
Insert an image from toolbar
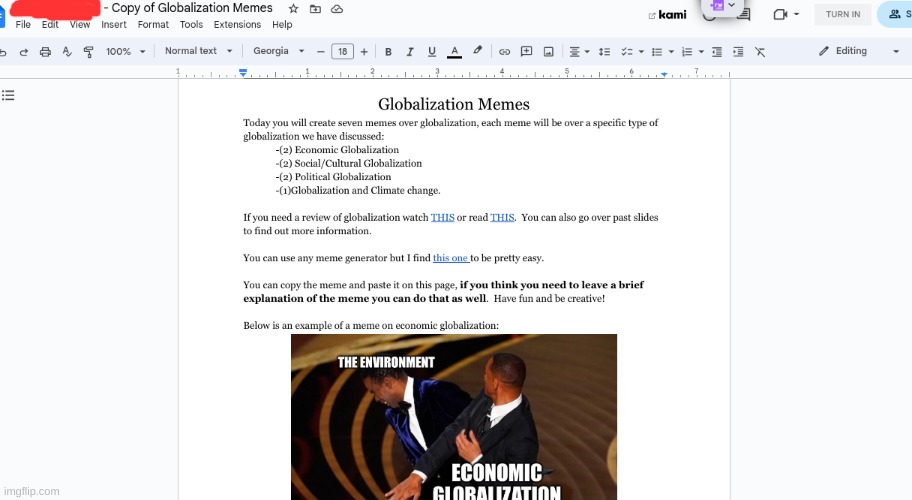(x=548, y=52)
